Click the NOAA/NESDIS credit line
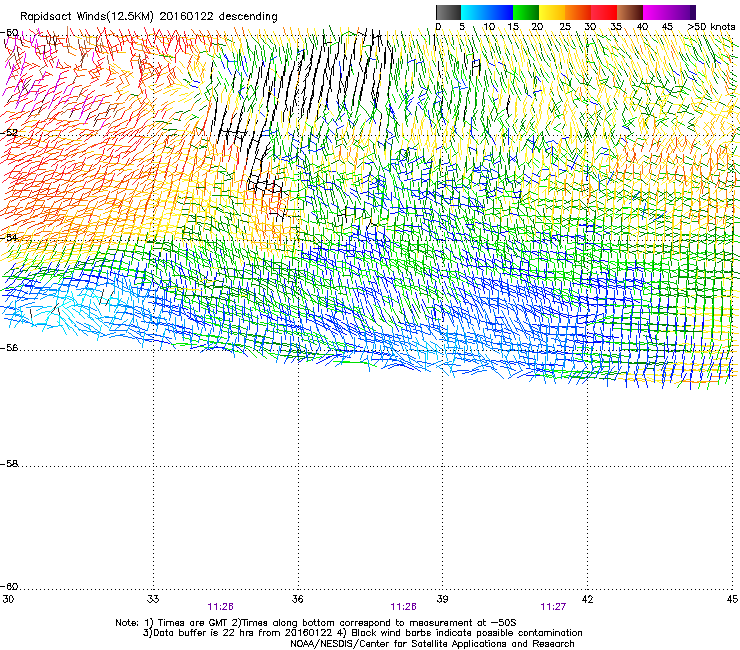 point(432,643)
